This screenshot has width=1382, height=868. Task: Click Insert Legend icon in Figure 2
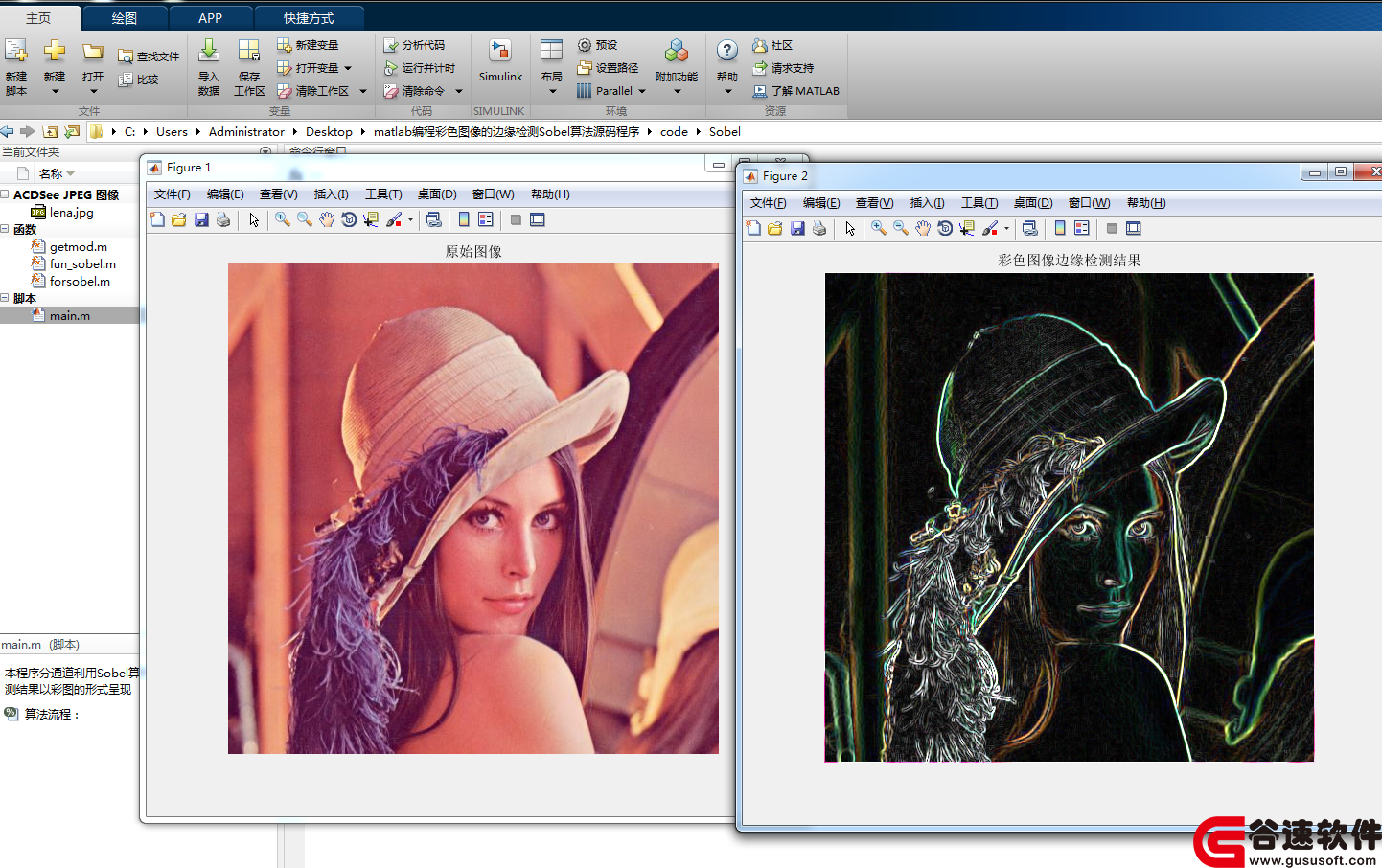click(x=1082, y=228)
